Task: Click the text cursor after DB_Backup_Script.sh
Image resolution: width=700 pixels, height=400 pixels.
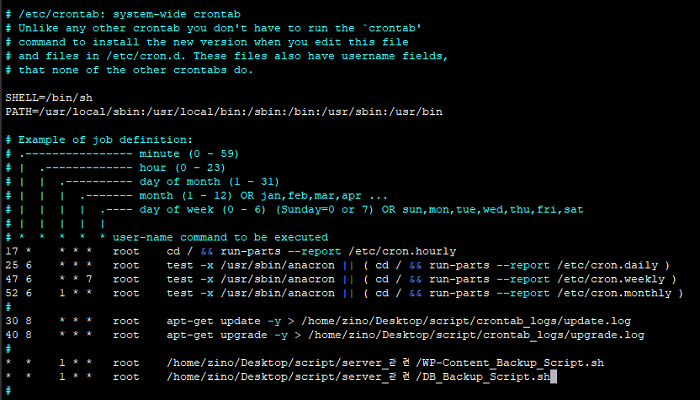Action: pos(553,377)
